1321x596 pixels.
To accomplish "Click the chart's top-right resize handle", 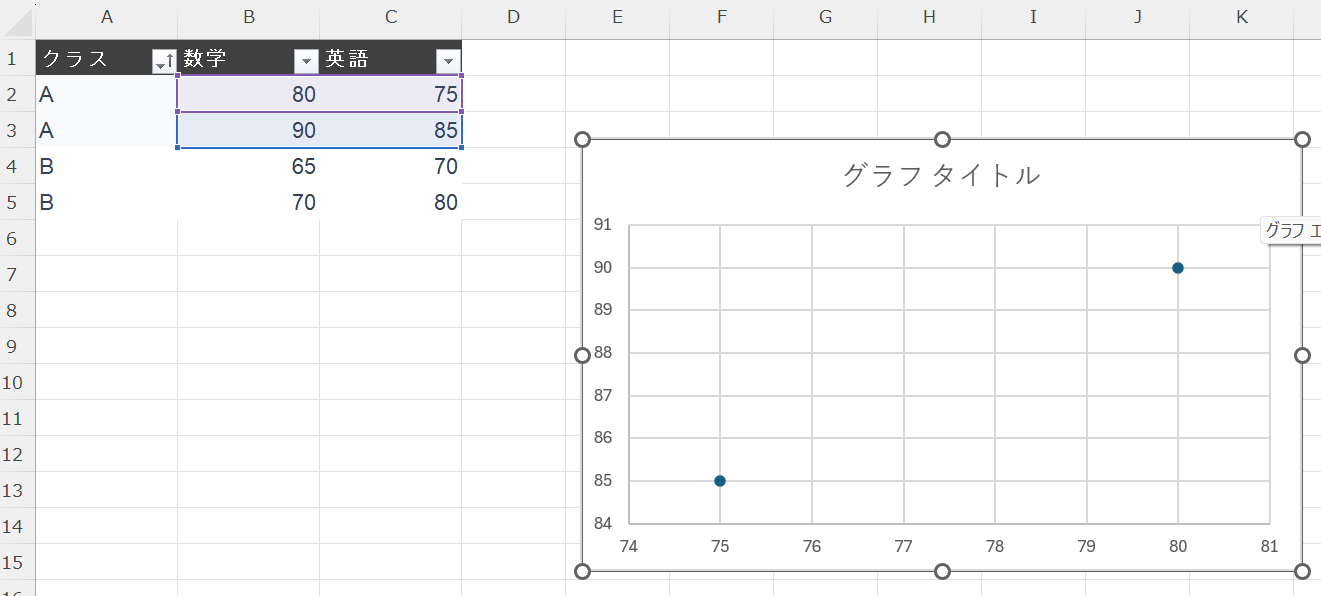I will click(x=1302, y=140).
